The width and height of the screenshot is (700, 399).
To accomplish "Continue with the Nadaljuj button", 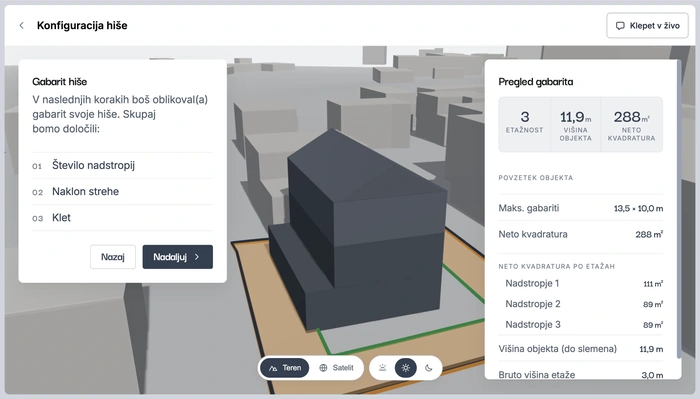I will point(178,257).
